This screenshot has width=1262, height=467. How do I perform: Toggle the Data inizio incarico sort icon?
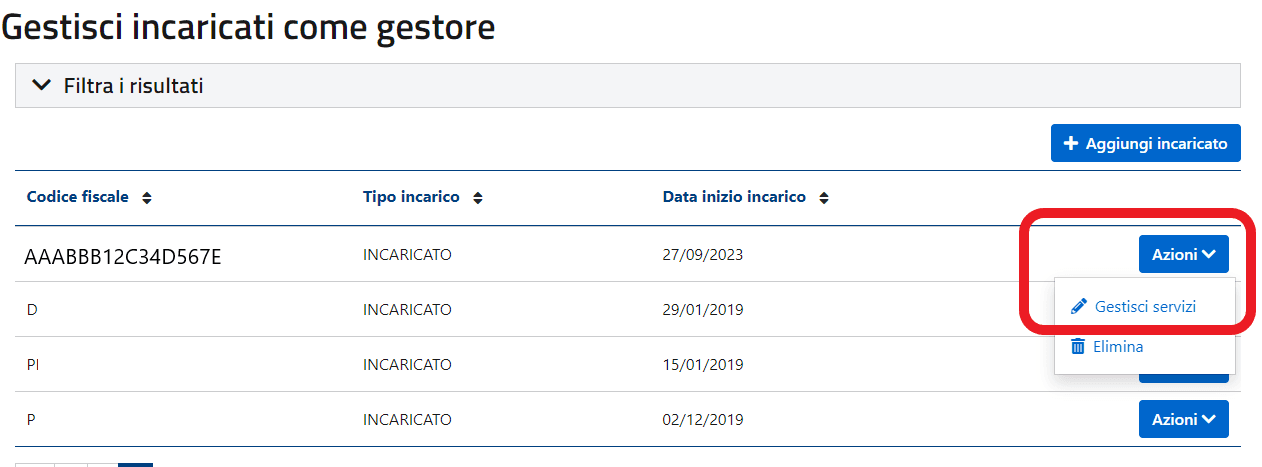tap(824, 198)
